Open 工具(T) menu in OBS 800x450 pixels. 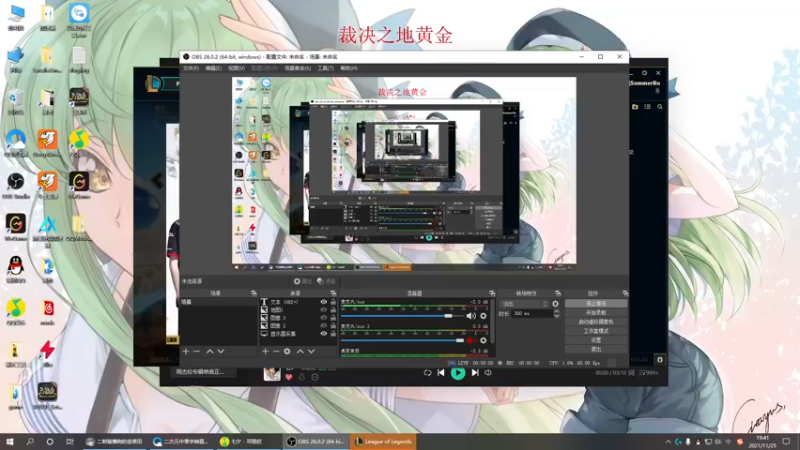(x=326, y=68)
